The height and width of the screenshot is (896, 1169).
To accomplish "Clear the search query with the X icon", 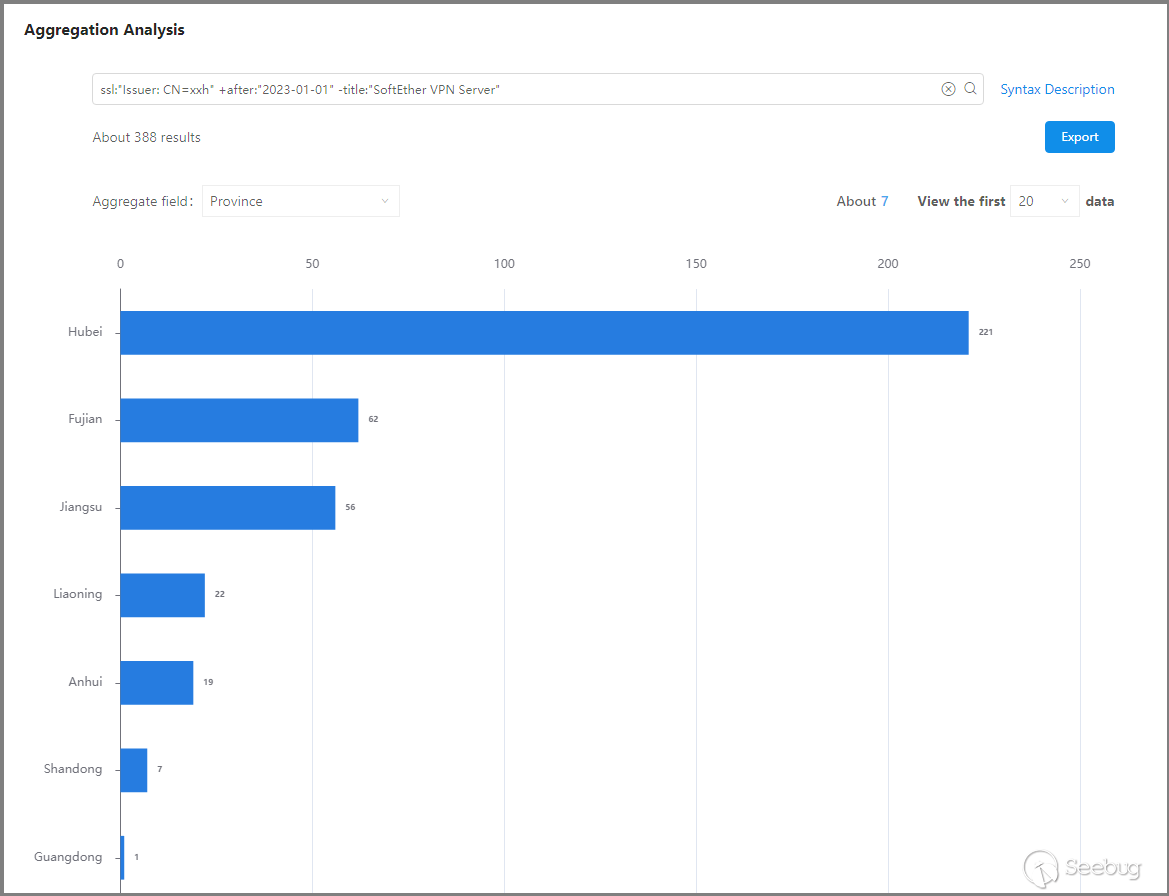I will 948,89.
